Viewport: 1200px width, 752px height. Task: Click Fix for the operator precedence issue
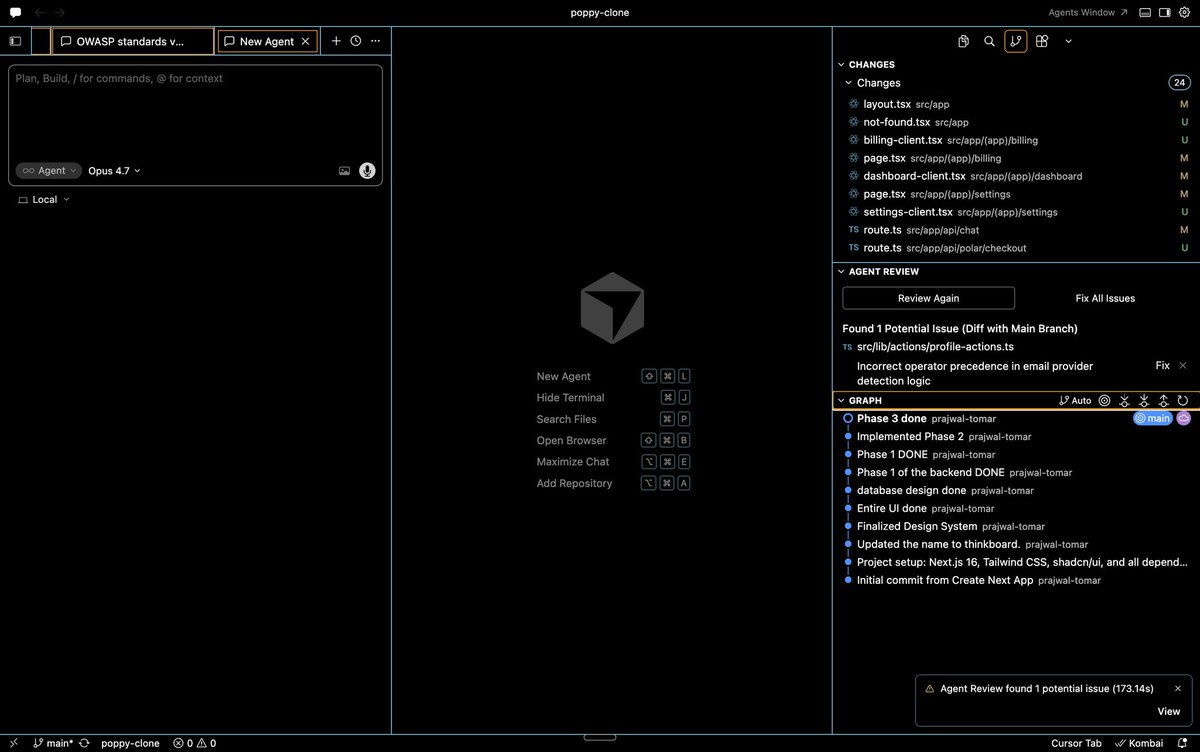[1162, 366]
